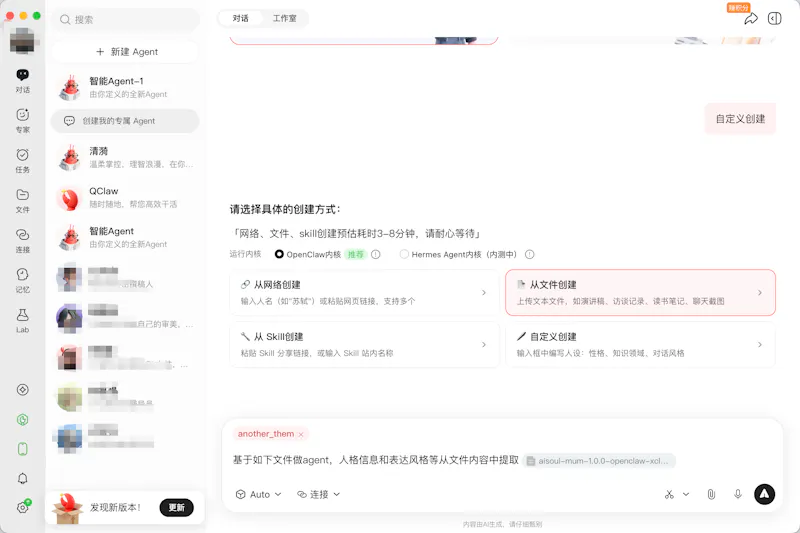The height and width of the screenshot is (533, 800).
Task: Open the 任务 tasks sidebar icon
Action: pyautogui.click(x=22, y=161)
